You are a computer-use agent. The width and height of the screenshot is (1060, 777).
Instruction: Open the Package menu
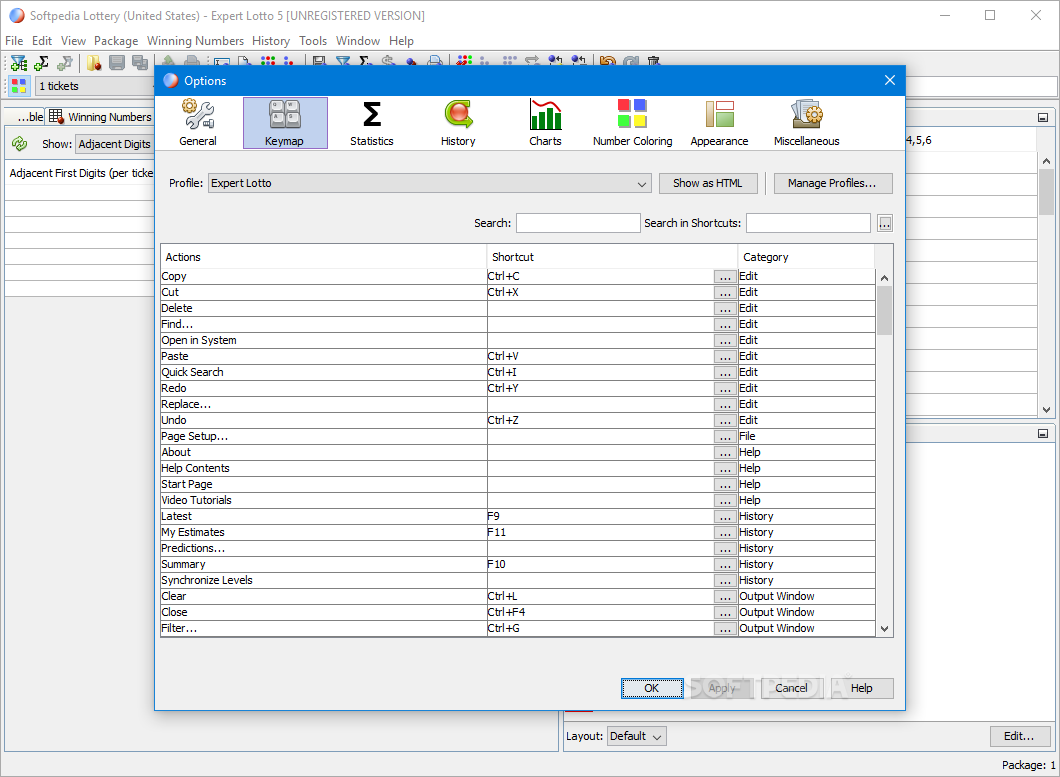(116, 41)
